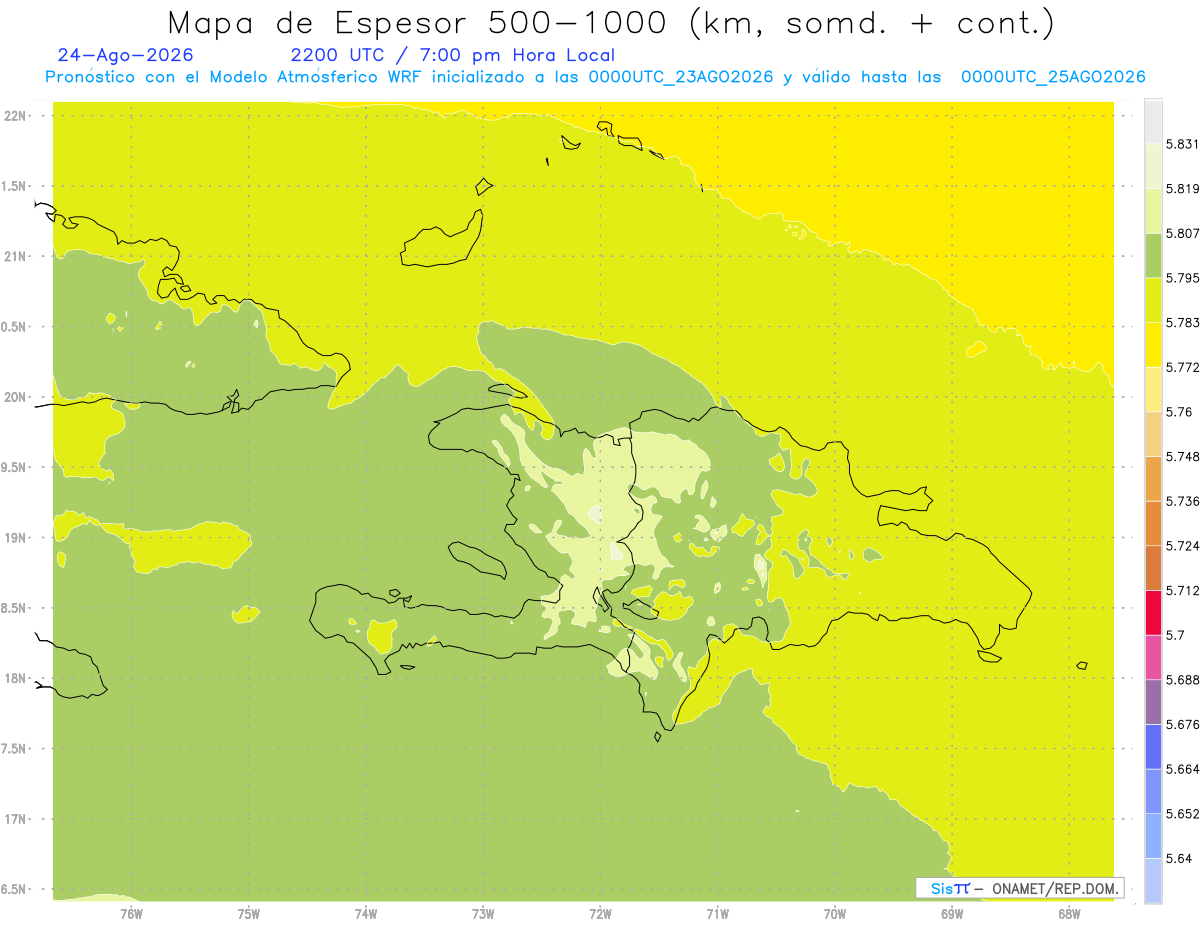This screenshot has width=1200, height=927.
Task: Click the date label '24-Ago-2026'
Action: 126,55
